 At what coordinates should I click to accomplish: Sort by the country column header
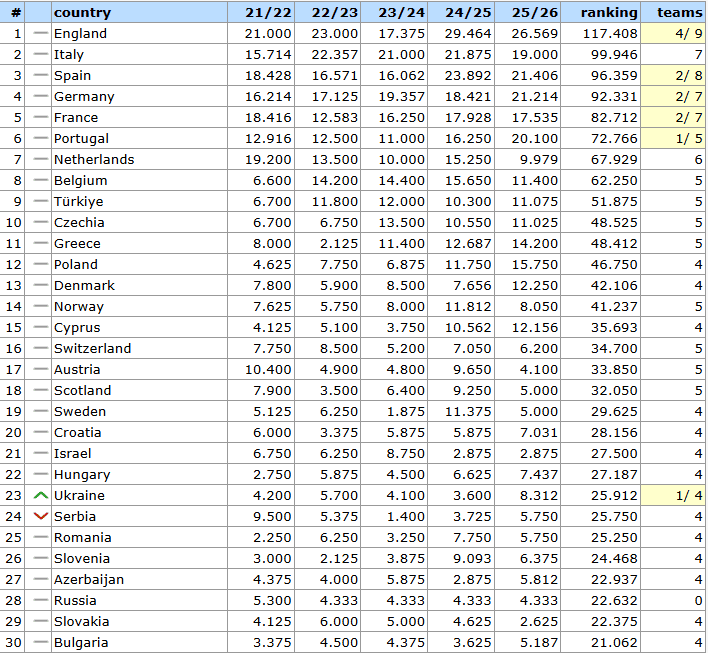coord(82,13)
